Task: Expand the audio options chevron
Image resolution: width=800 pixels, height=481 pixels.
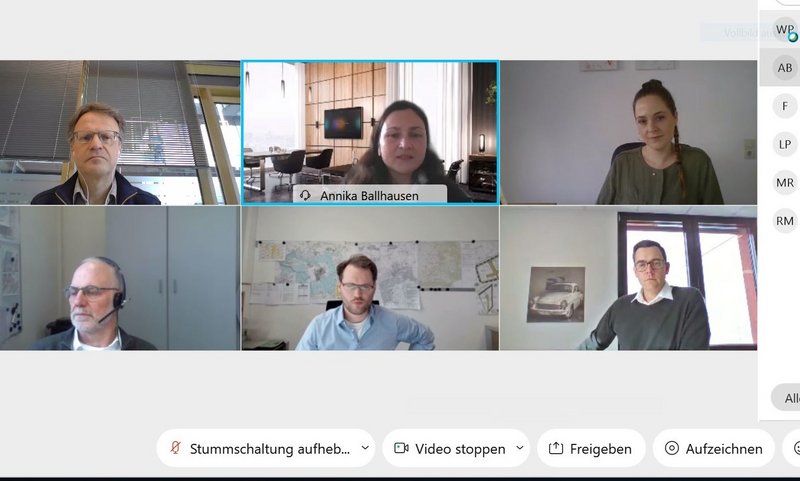Action: tap(365, 448)
